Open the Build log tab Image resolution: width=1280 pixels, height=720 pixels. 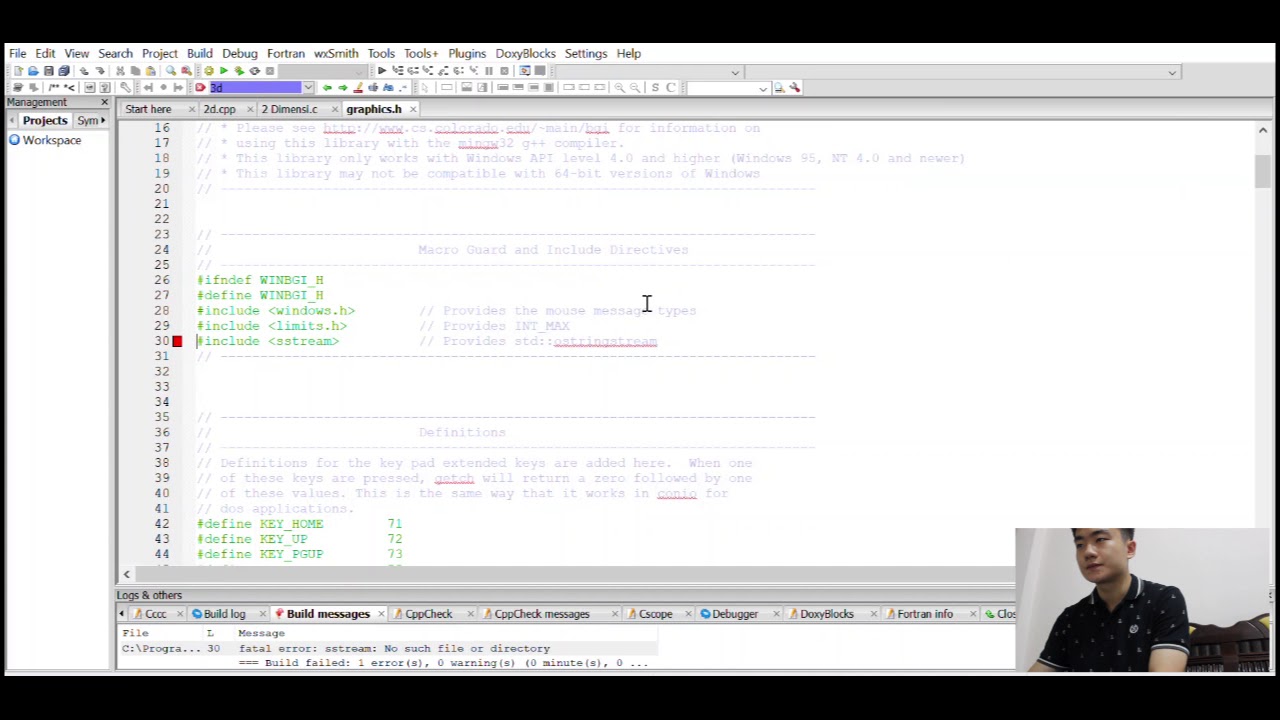coord(224,614)
